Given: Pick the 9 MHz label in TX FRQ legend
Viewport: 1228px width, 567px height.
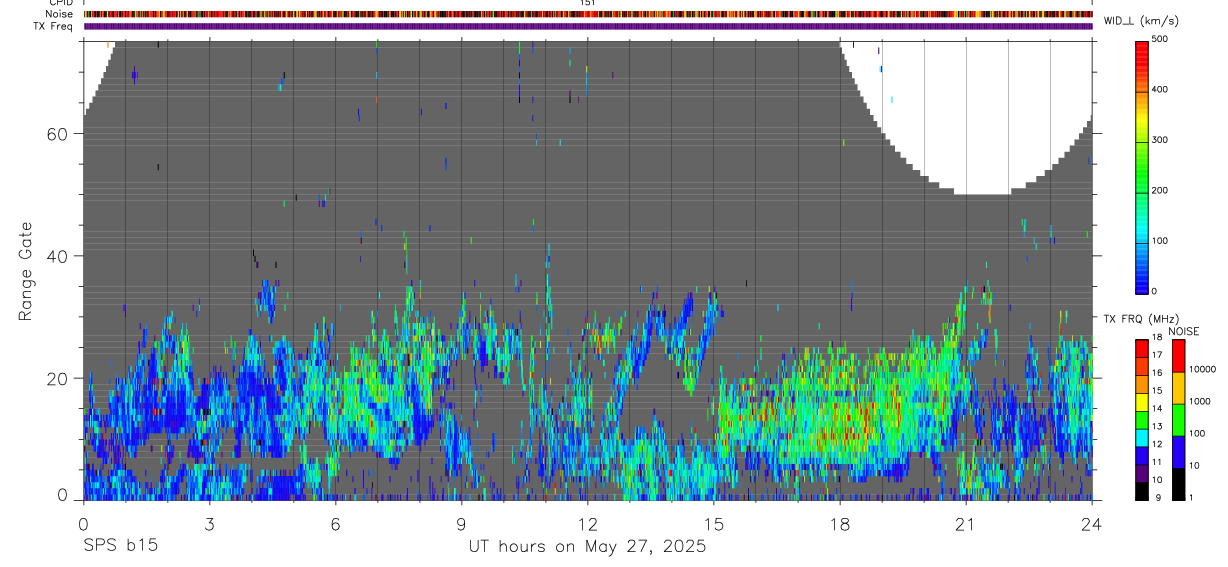Looking at the screenshot, I should pos(1158,498).
